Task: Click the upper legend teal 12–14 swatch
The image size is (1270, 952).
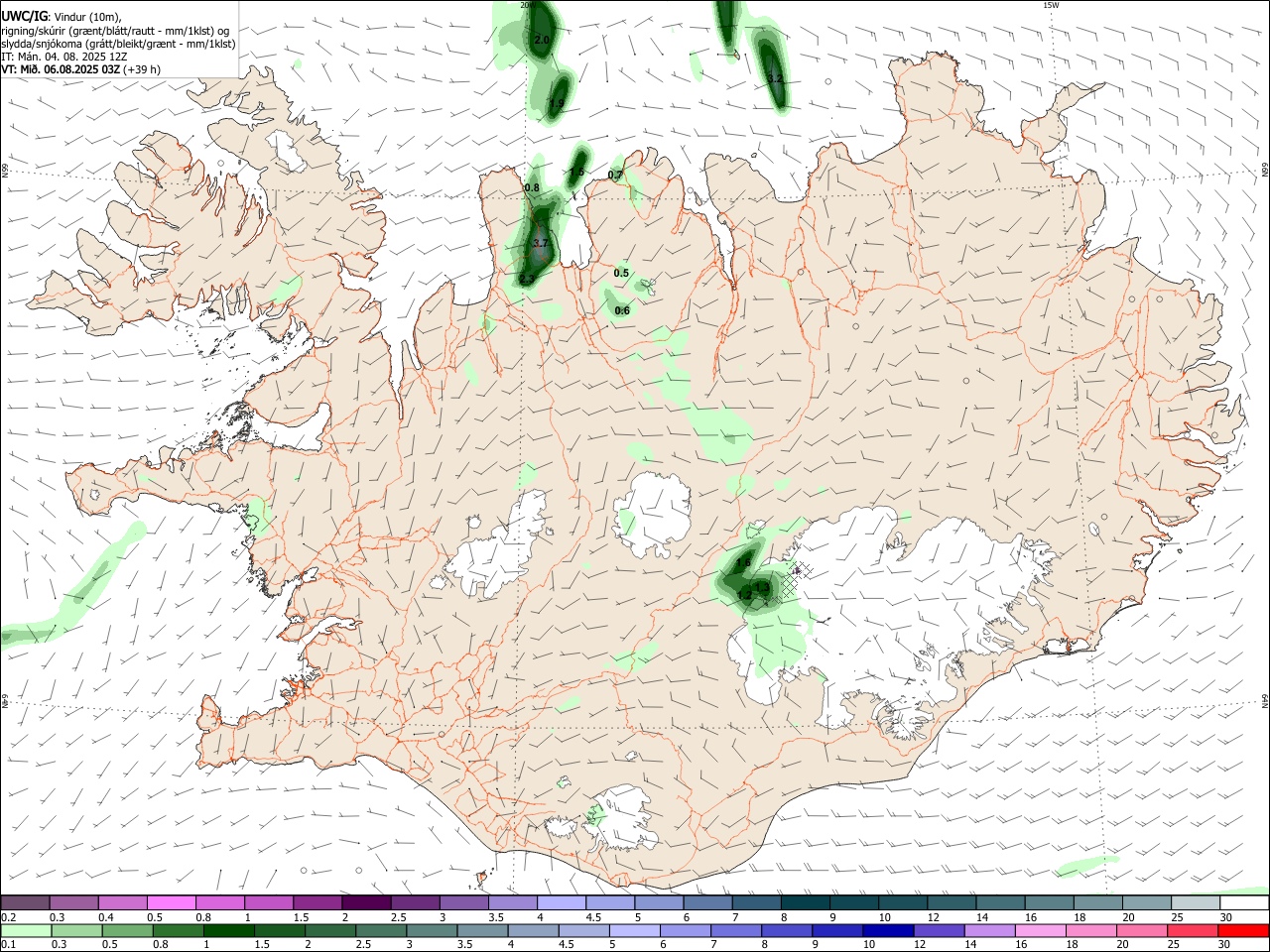Action: (952, 902)
